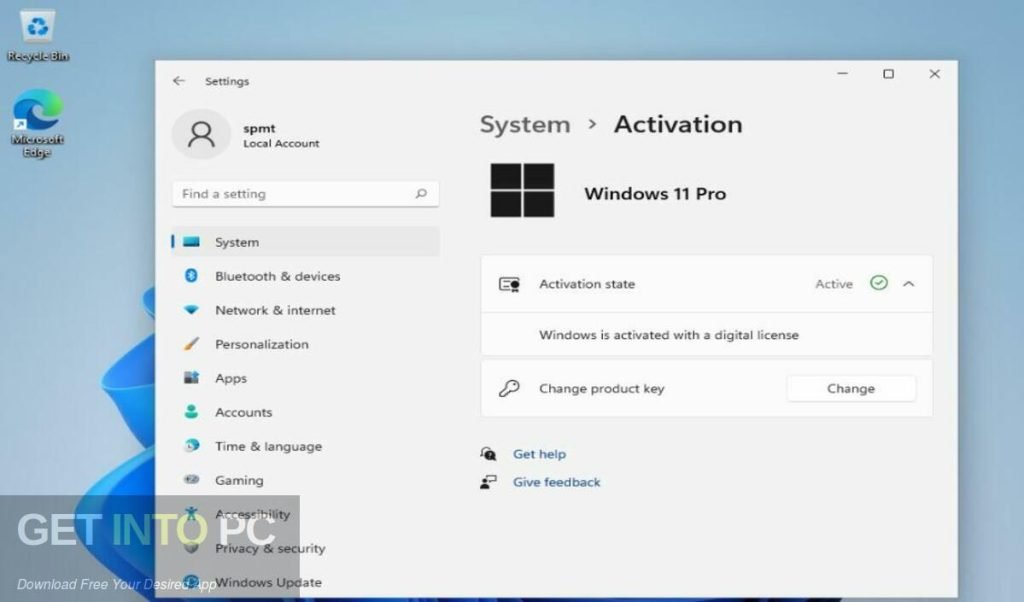Click the green Active checkmark icon

[878, 284]
